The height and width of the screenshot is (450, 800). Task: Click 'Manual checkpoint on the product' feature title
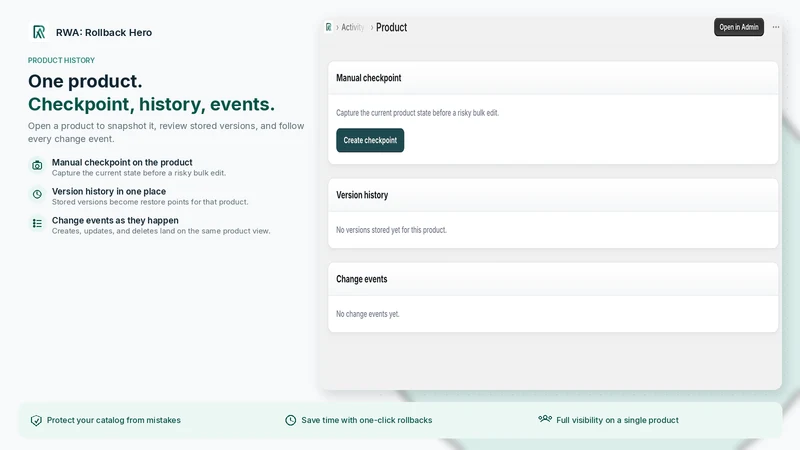tap(122, 162)
